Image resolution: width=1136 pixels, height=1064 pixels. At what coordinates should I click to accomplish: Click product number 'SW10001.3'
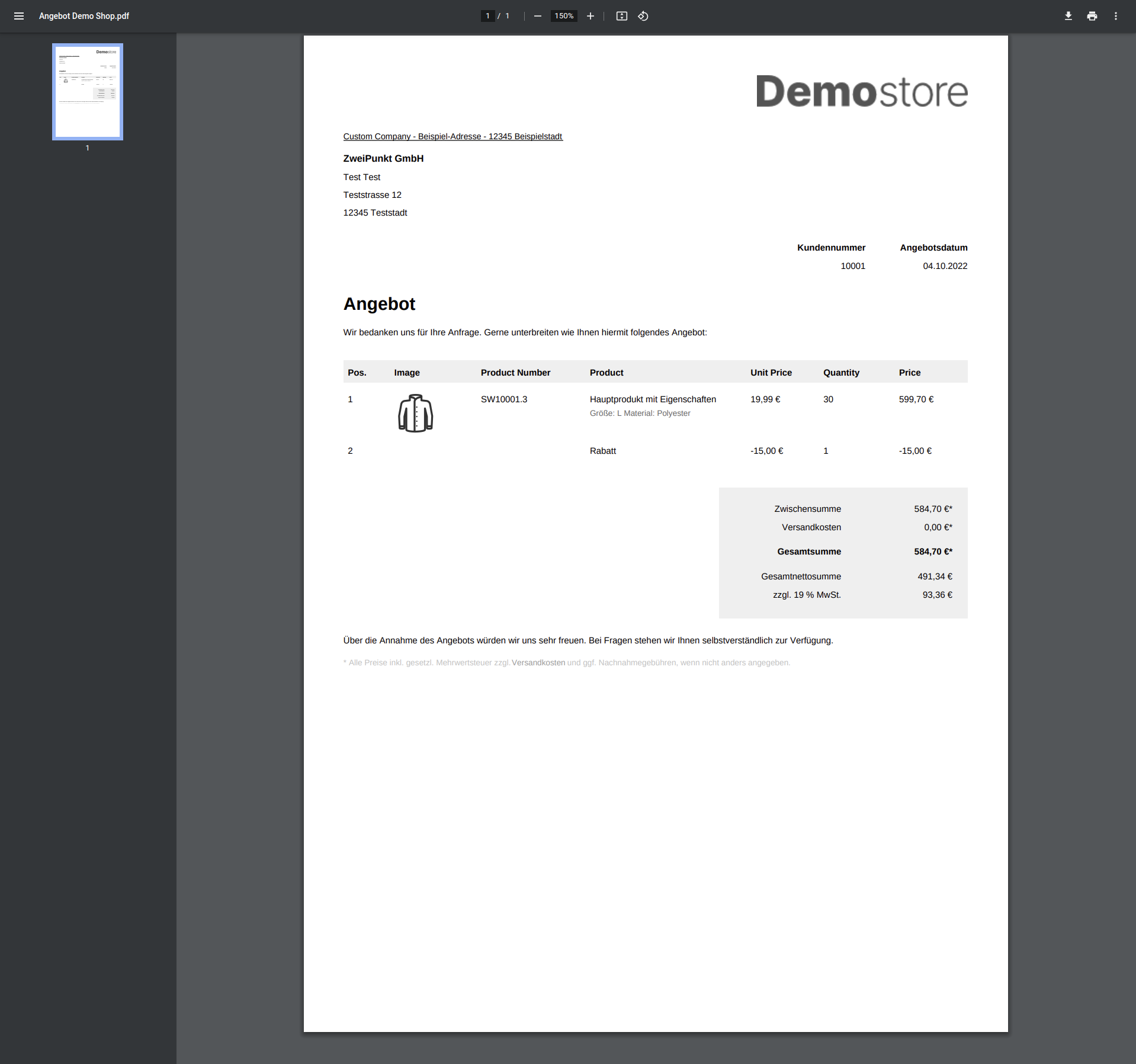tap(504, 399)
